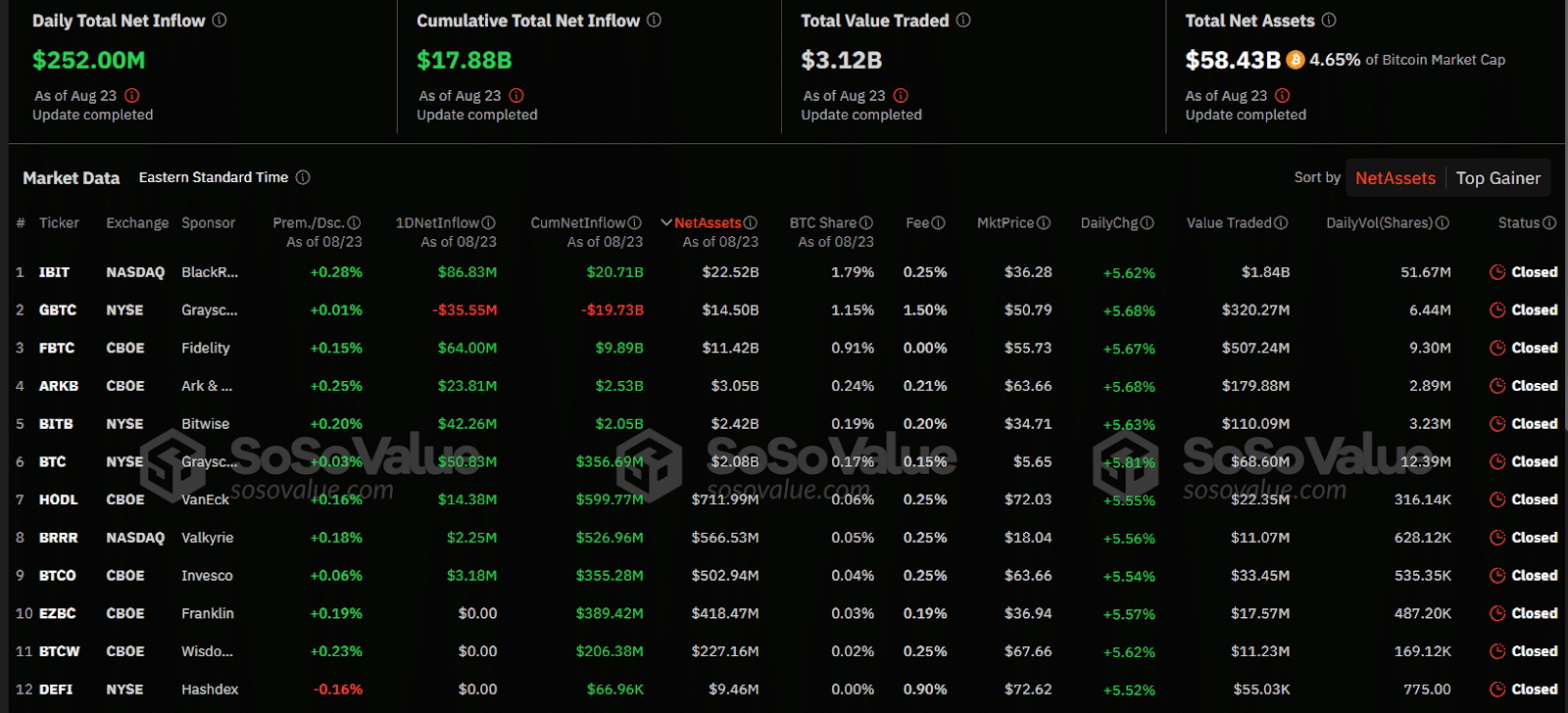Open the FBTC ticker row
This screenshot has height=713, width=1568.
click(57, 348)
